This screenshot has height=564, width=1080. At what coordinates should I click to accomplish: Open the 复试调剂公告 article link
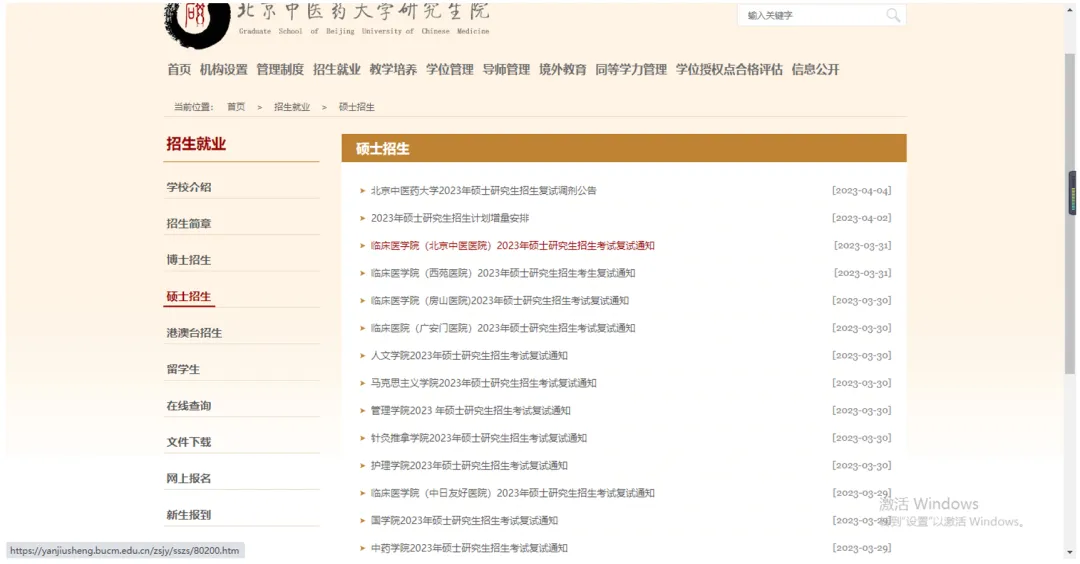(484, 191)
